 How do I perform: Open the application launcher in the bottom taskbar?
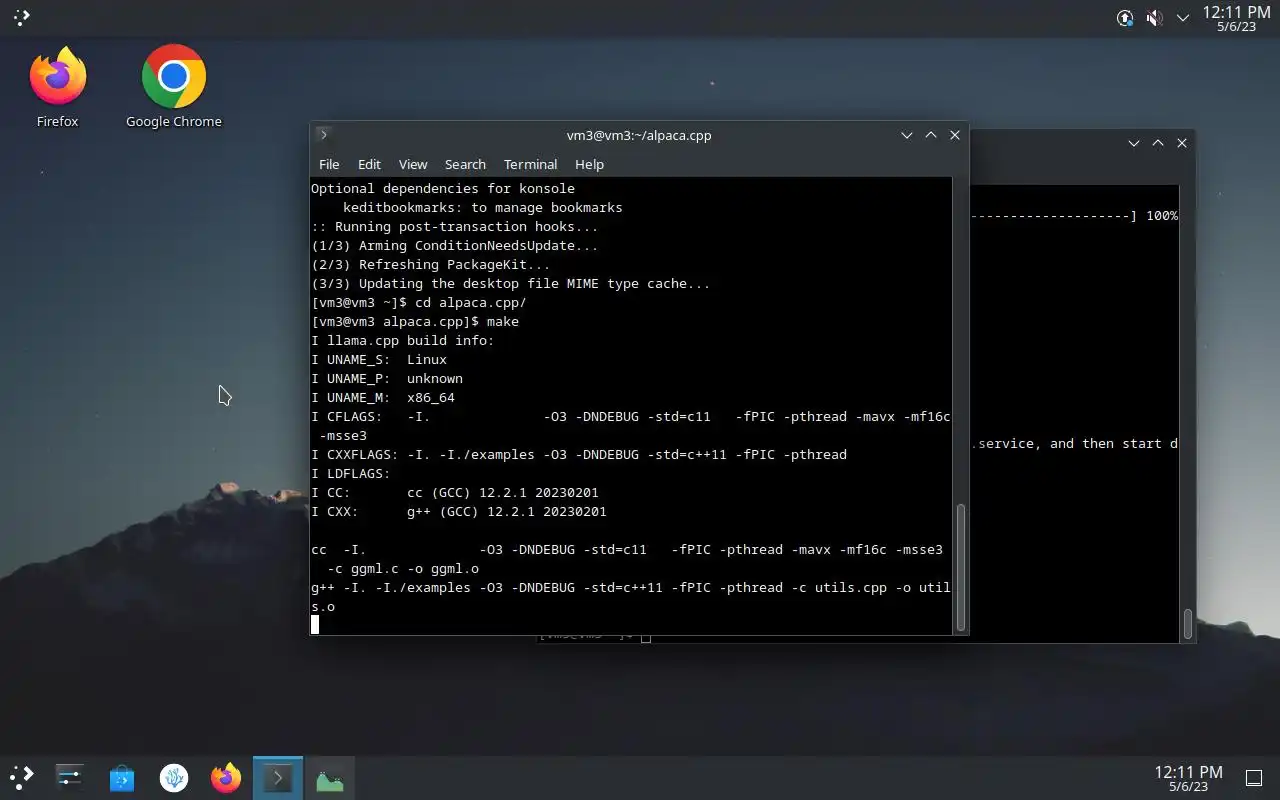(x=21, y=777)
